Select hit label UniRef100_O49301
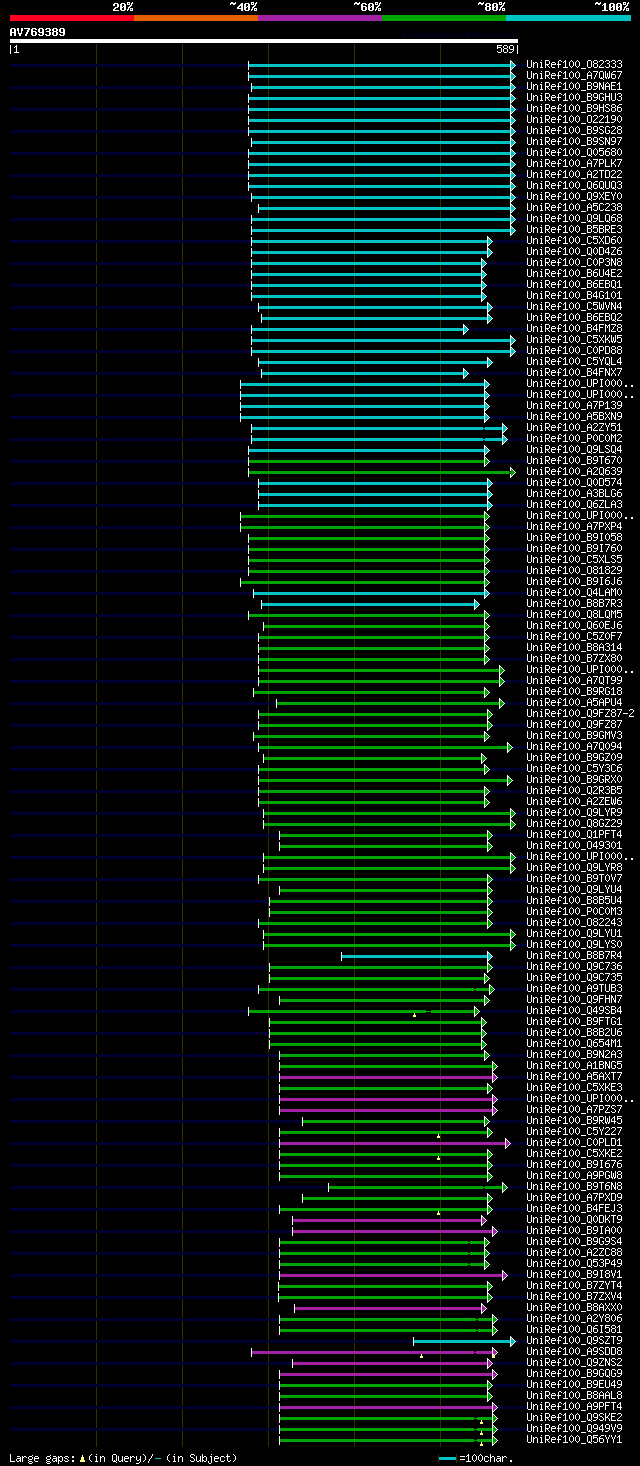The width and height of the screenshot is (640, 1466). 574,846
